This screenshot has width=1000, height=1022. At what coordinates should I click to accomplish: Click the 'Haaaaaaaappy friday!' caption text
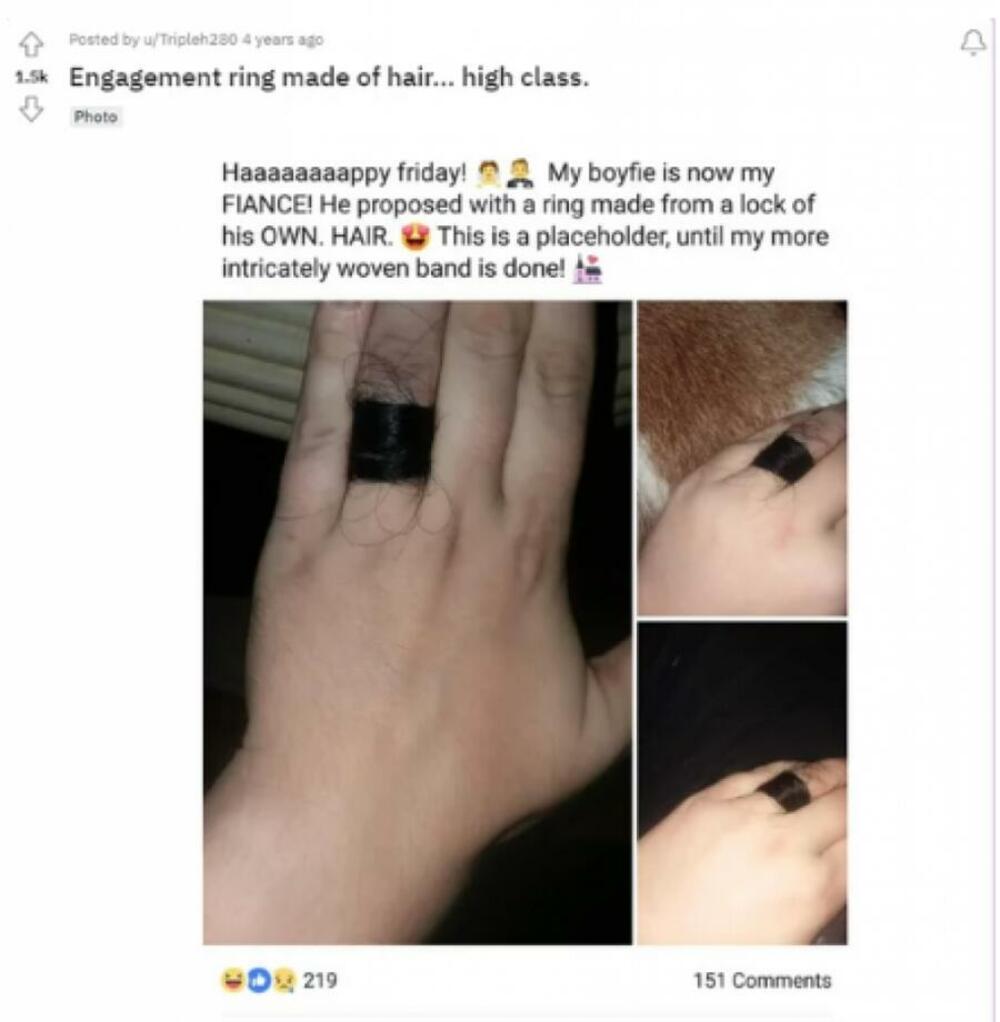pyautogui.click(x=344, y=173)
